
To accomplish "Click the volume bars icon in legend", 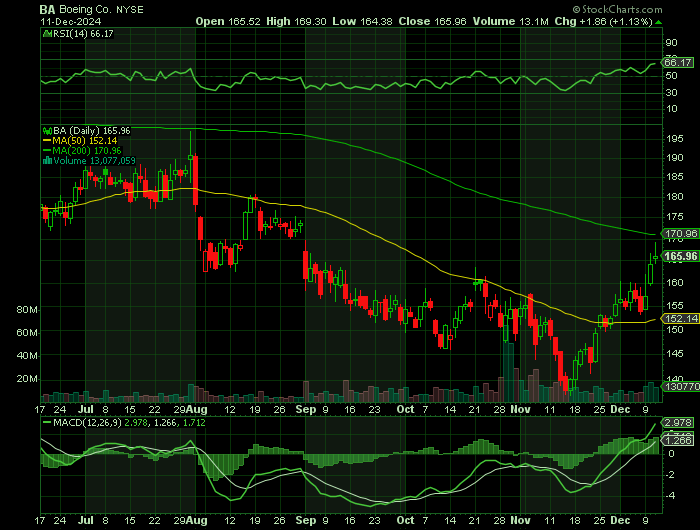I will click(47, 161).
